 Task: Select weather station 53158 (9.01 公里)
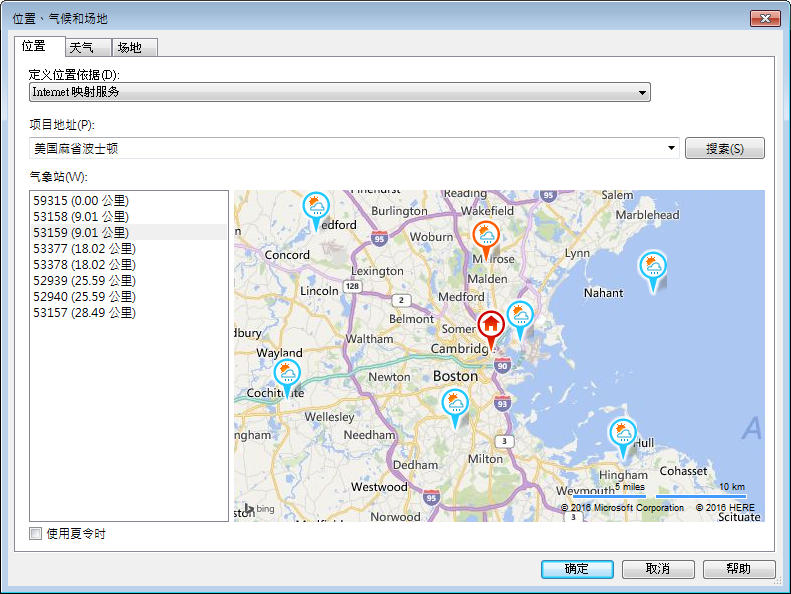tap(129, 217)
